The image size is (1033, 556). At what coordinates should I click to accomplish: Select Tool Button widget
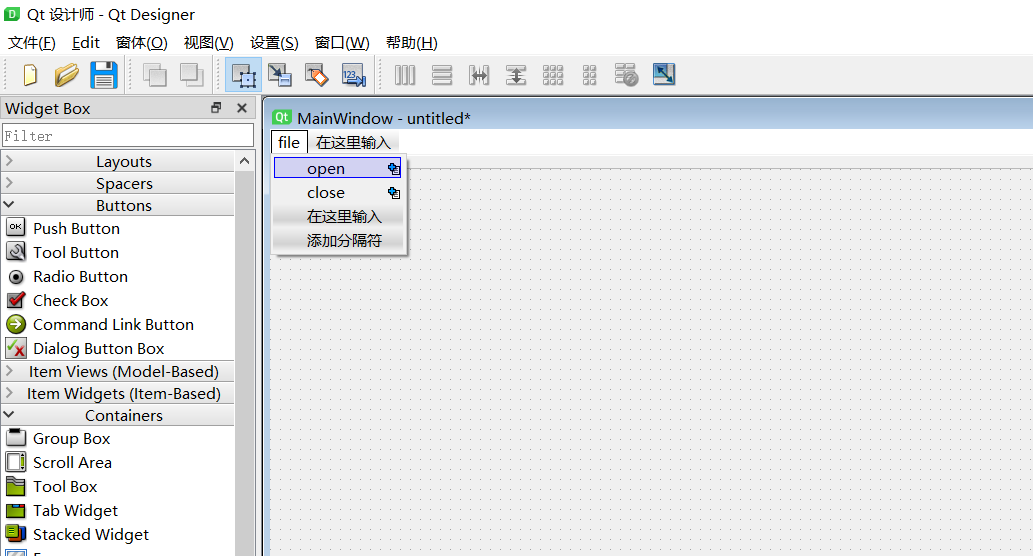[76, 252]
